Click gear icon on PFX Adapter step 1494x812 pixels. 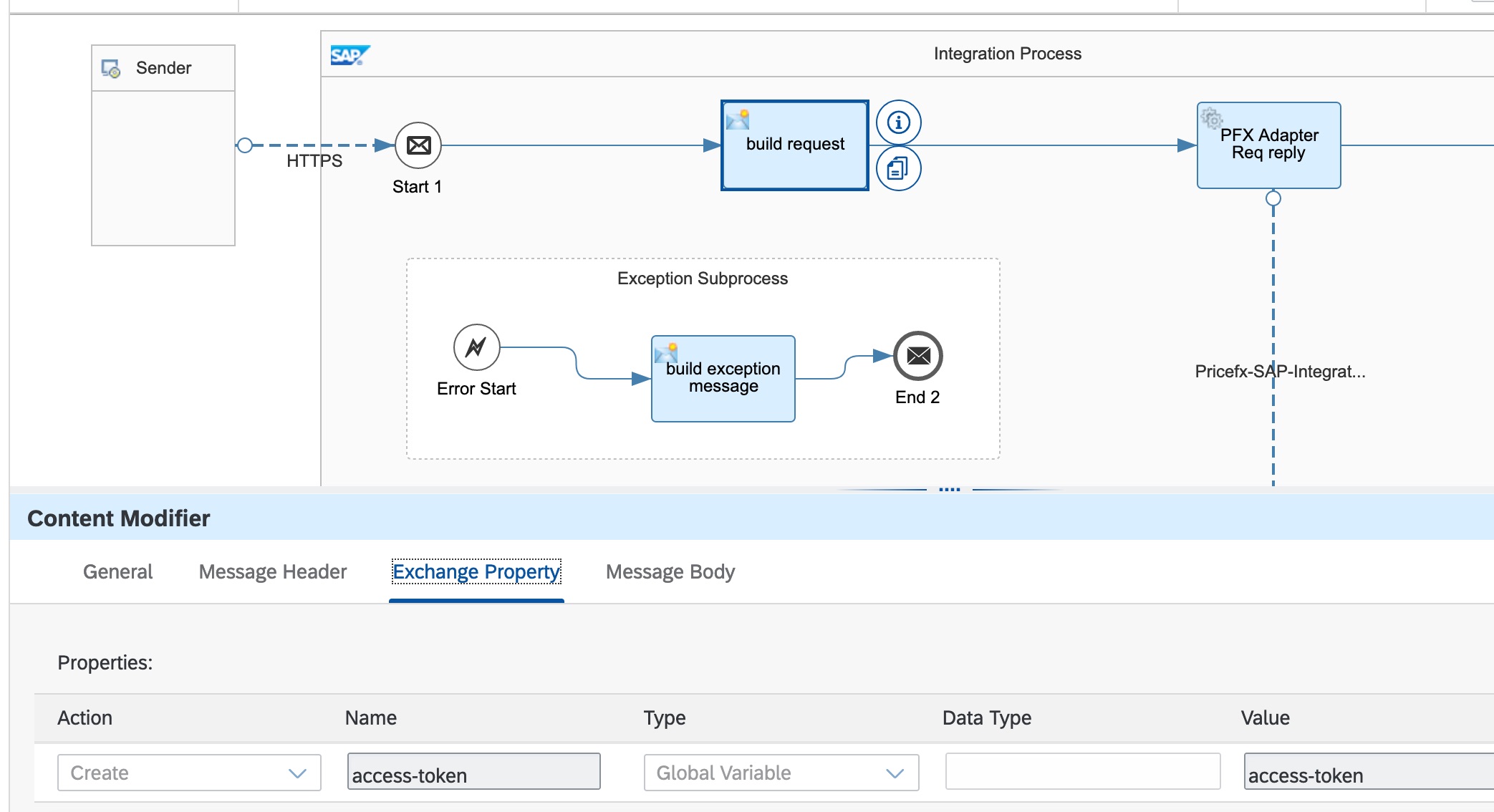click(x=1211, y=117)
